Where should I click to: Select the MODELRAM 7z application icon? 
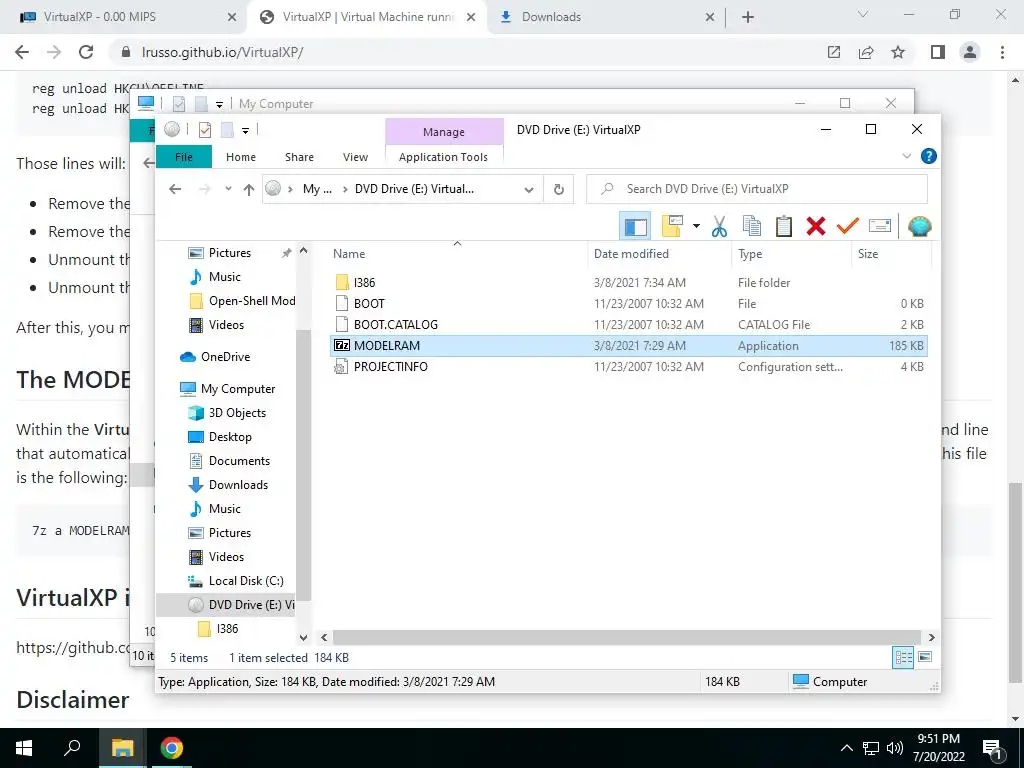[342, 345]
